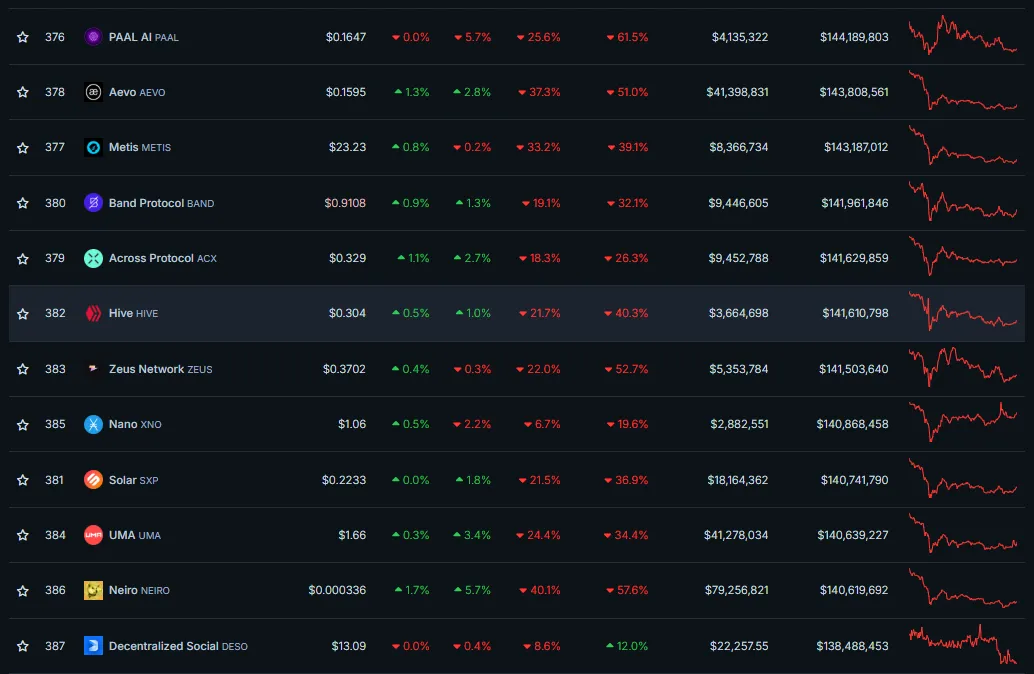
Task: Click the PAAL AI price $0.1647
Action: click(x=346, y=37)
